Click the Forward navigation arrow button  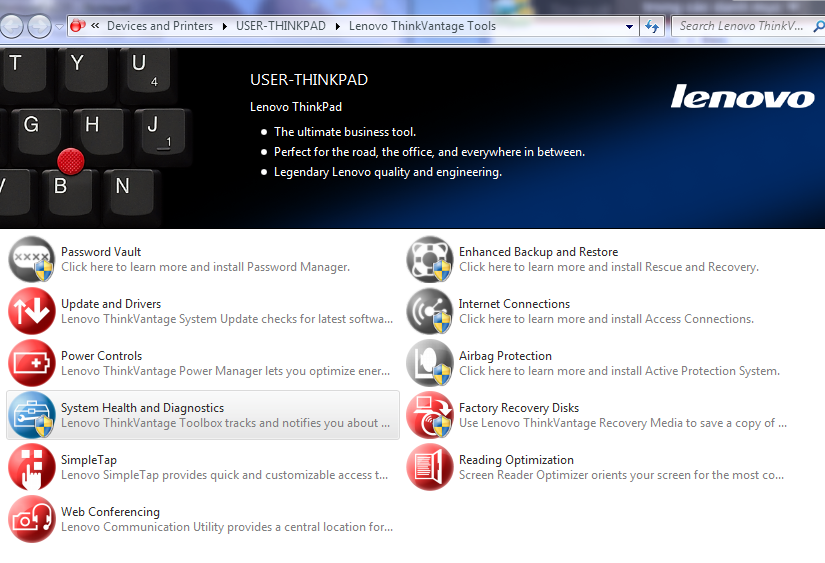(39, 26)
